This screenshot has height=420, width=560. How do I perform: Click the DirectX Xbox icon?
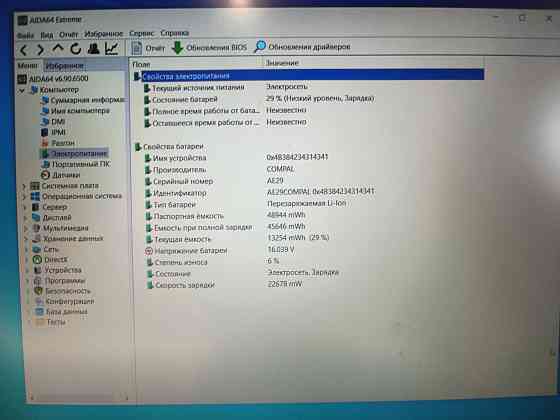[37, 260]
